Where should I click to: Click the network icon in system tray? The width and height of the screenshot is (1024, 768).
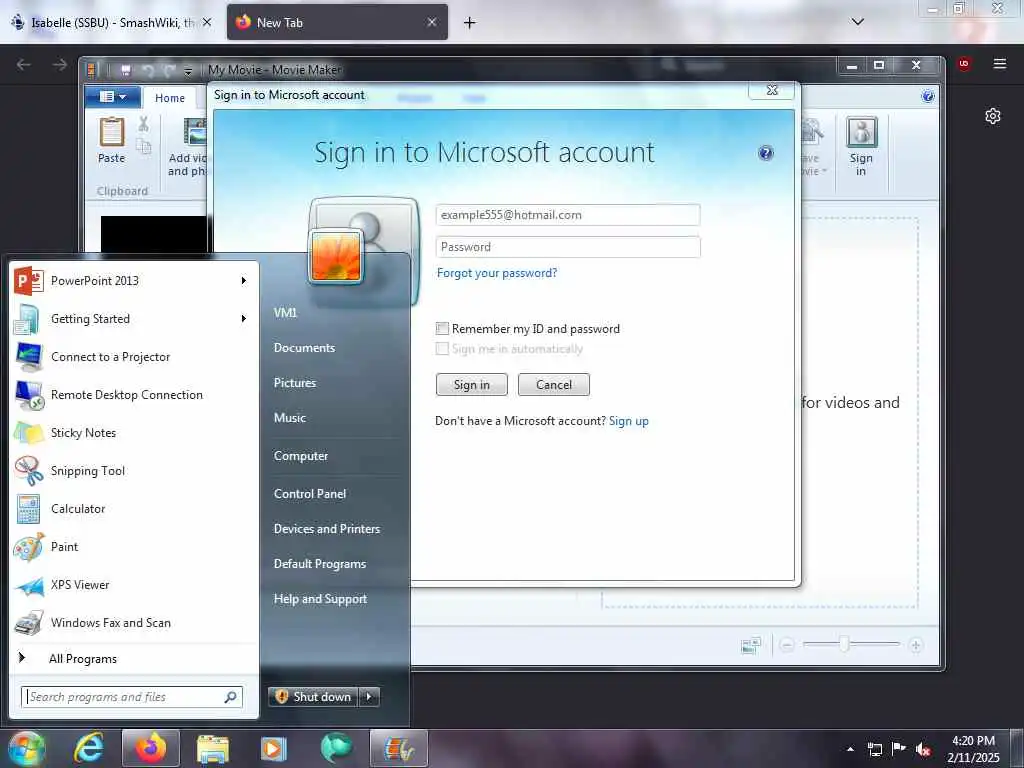(874, 749)
